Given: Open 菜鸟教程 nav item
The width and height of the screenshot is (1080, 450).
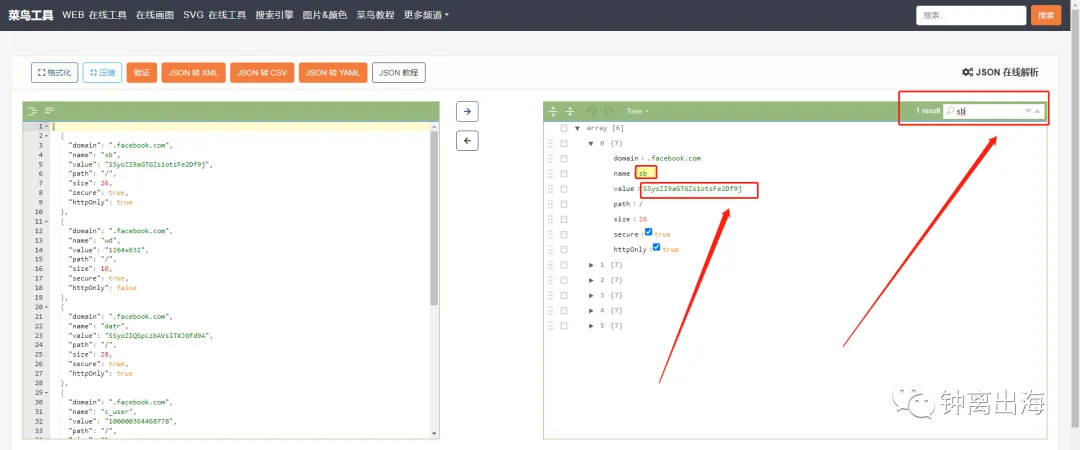Looking at the screenshot, I should click(x=375, y=15).
